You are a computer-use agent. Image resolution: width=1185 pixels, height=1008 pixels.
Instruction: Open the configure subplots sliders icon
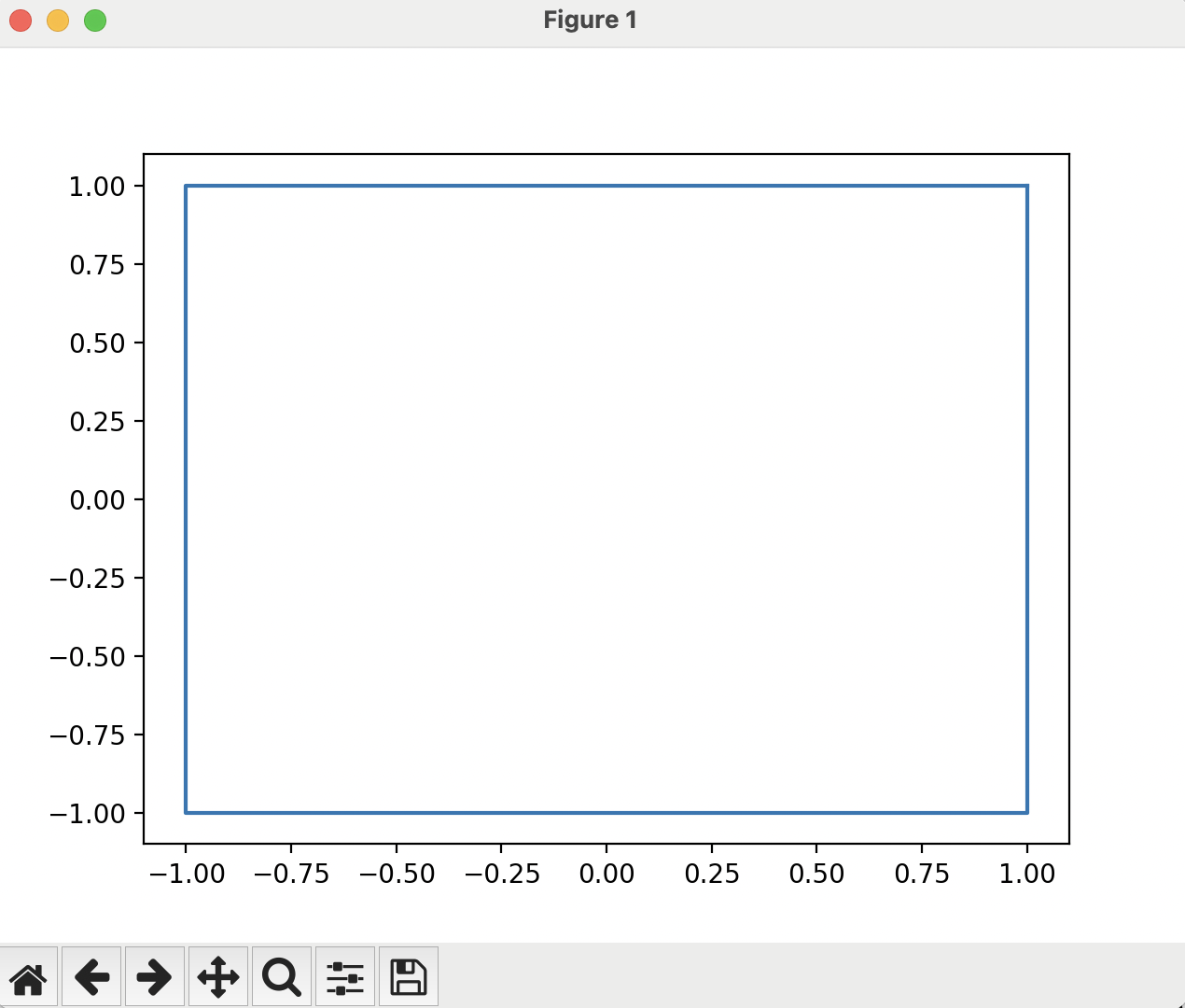coord(344,975)
